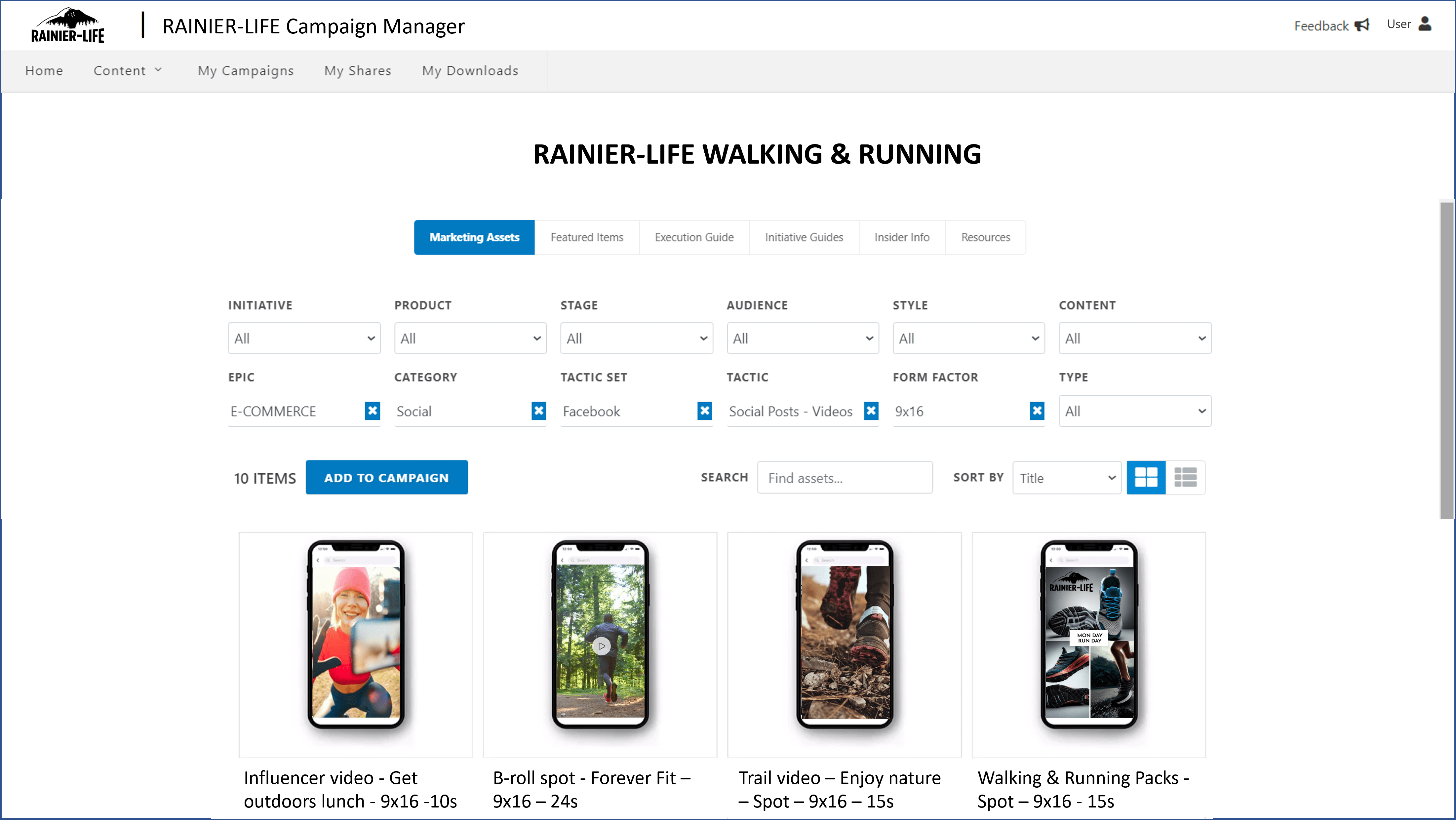Open Feedback megaphone icon
Screen dimensions: 1456x825
click(x=1361, y=25)
